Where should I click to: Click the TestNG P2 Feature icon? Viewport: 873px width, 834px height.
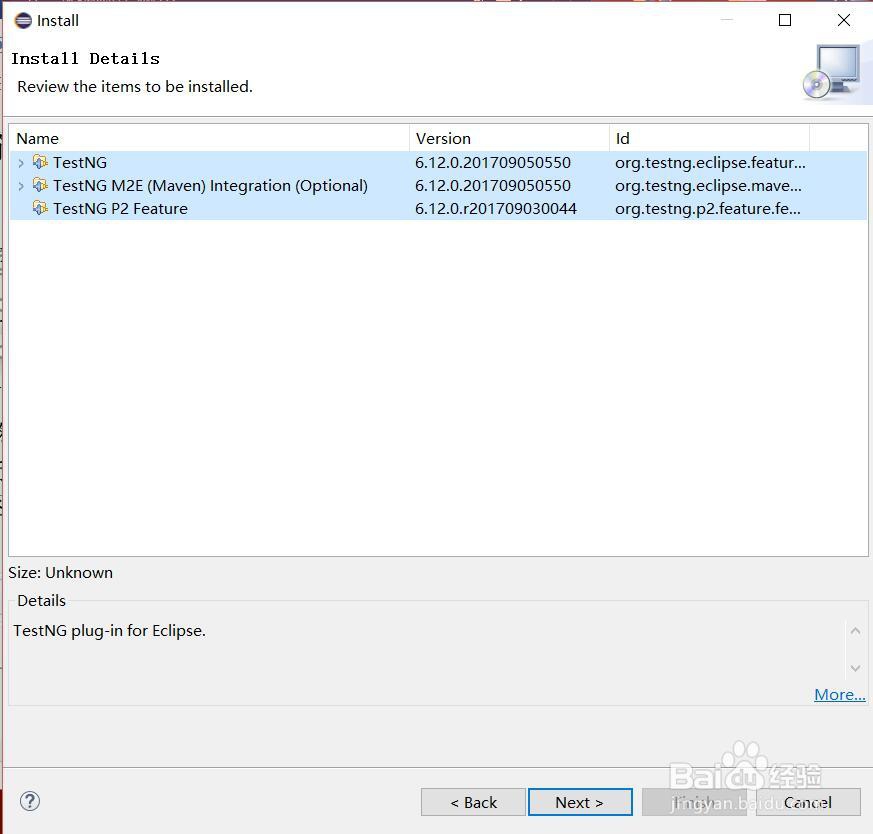click(40, 208)
